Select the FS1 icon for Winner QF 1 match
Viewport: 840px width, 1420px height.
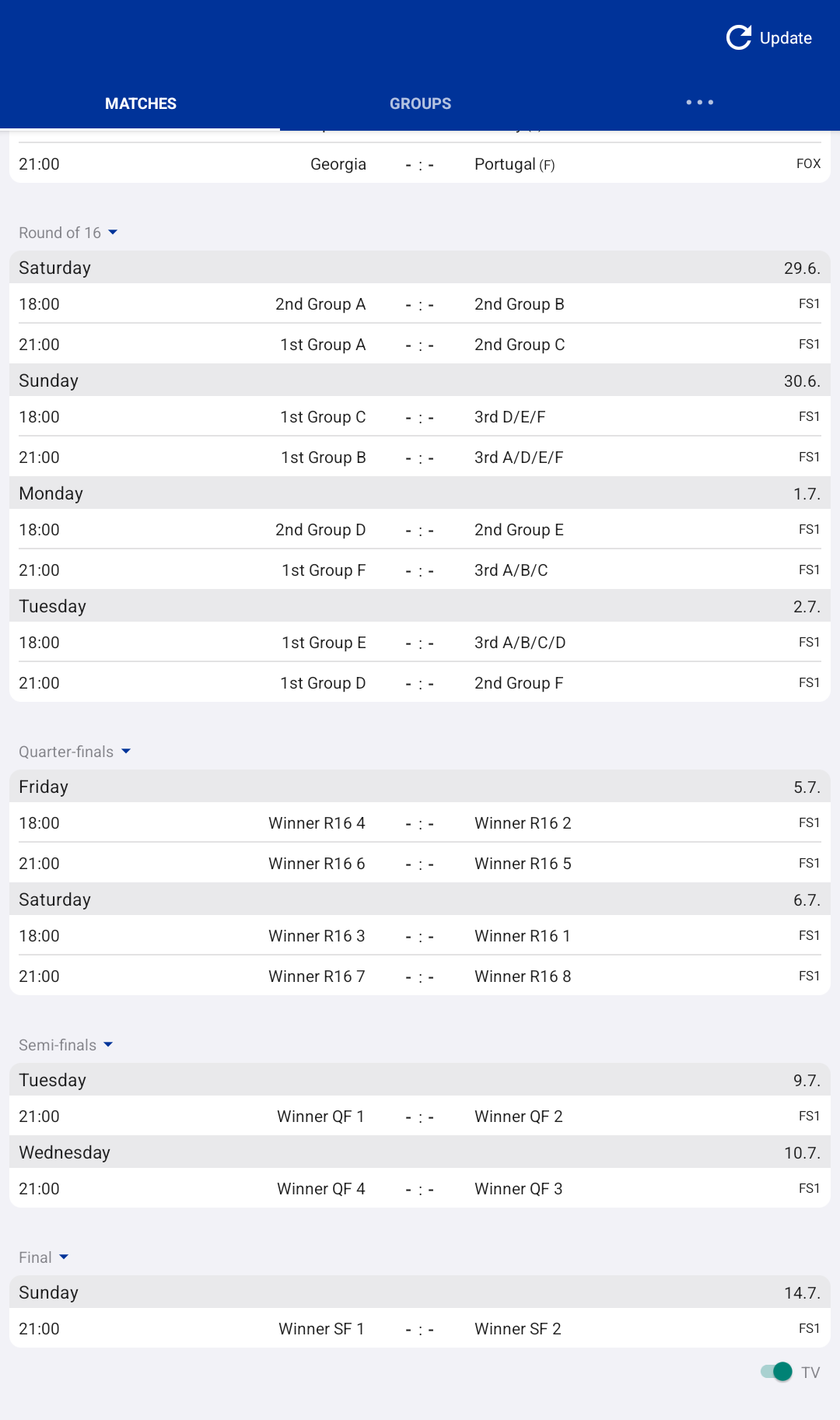point(810,1116)
